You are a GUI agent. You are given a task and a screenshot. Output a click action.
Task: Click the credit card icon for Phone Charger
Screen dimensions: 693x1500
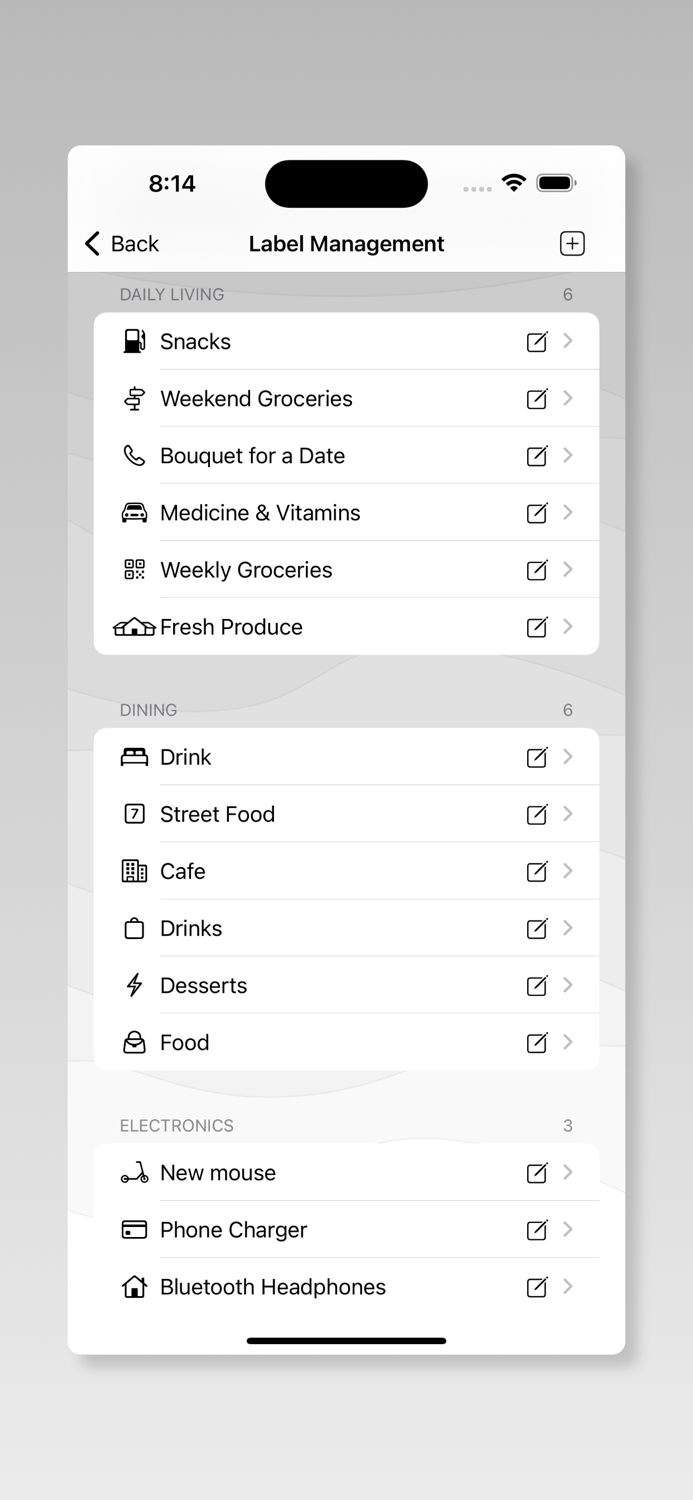click(133, 1229)
